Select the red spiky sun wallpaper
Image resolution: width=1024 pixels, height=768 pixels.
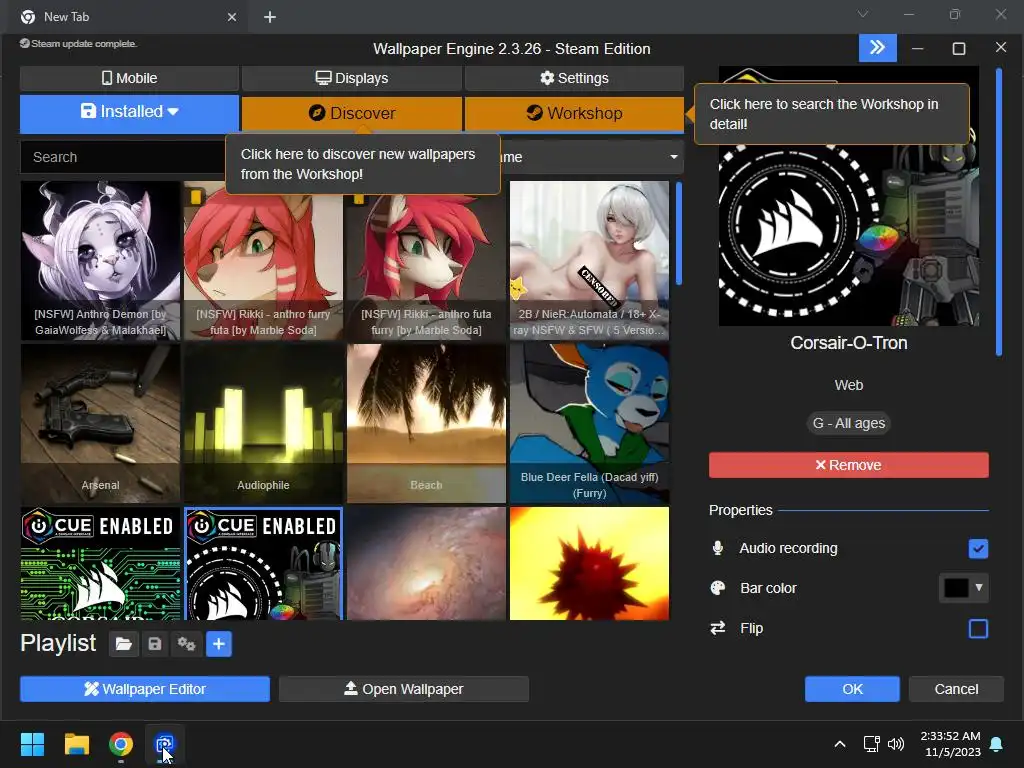tap(589, 564)
